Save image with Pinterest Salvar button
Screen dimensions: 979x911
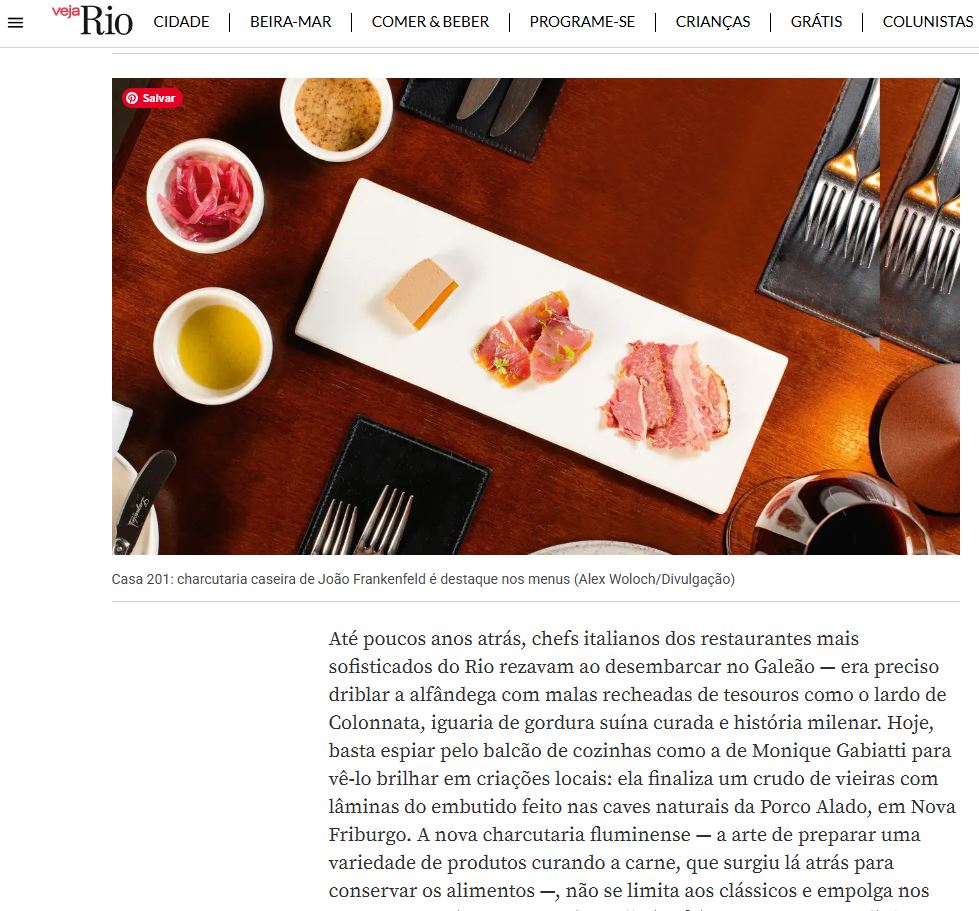(x=152, y=98)
